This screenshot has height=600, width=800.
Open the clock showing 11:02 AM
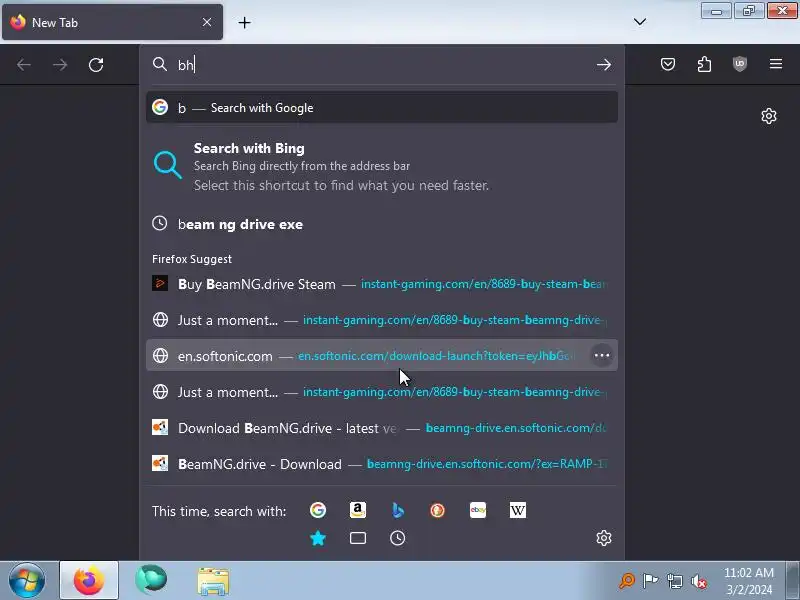tap(748, 581)
